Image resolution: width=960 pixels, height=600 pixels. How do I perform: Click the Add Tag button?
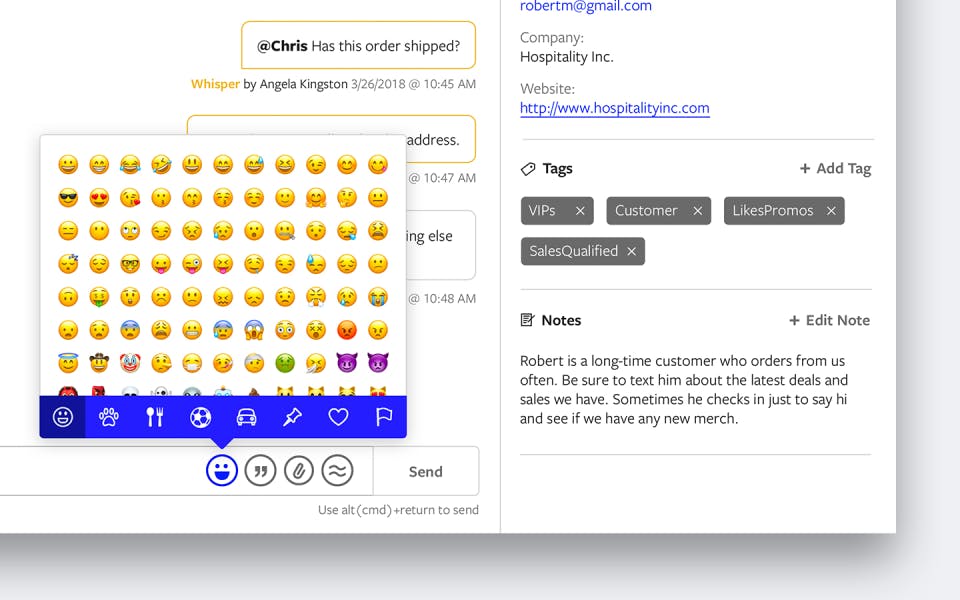pos(835,168)
